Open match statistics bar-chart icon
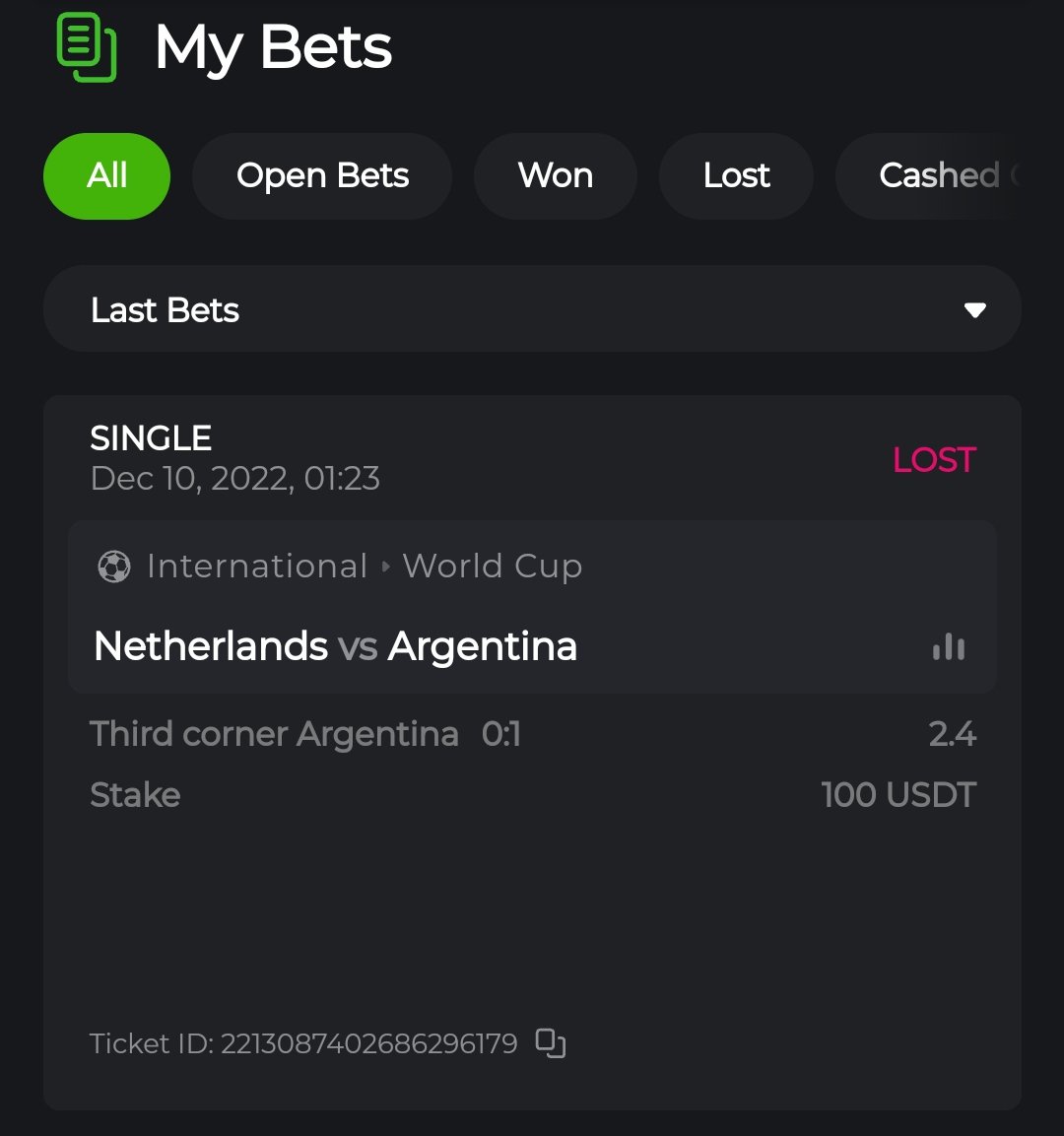The image size is (1064, 1136). pos(949,647)
